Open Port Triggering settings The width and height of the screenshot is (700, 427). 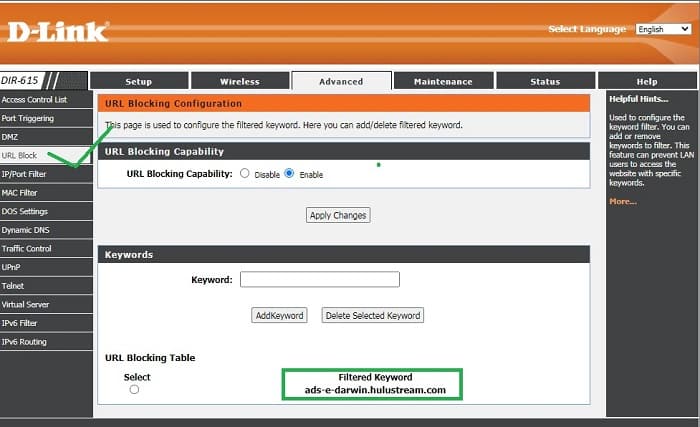tap(46, 118)
